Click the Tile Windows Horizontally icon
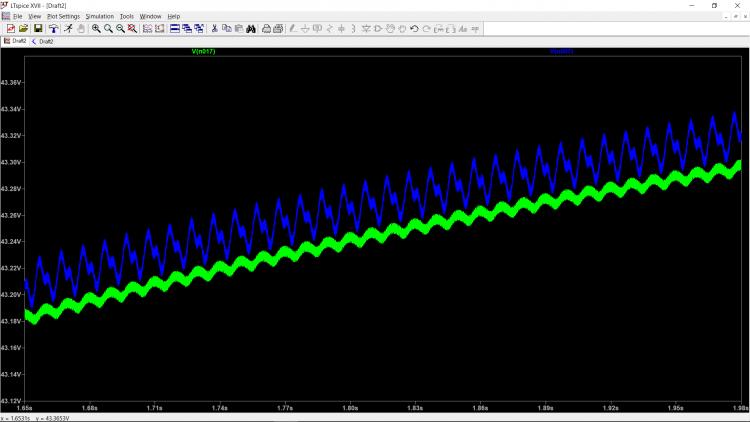The height and width of the screenshot is (422, 750). (174, 28)
